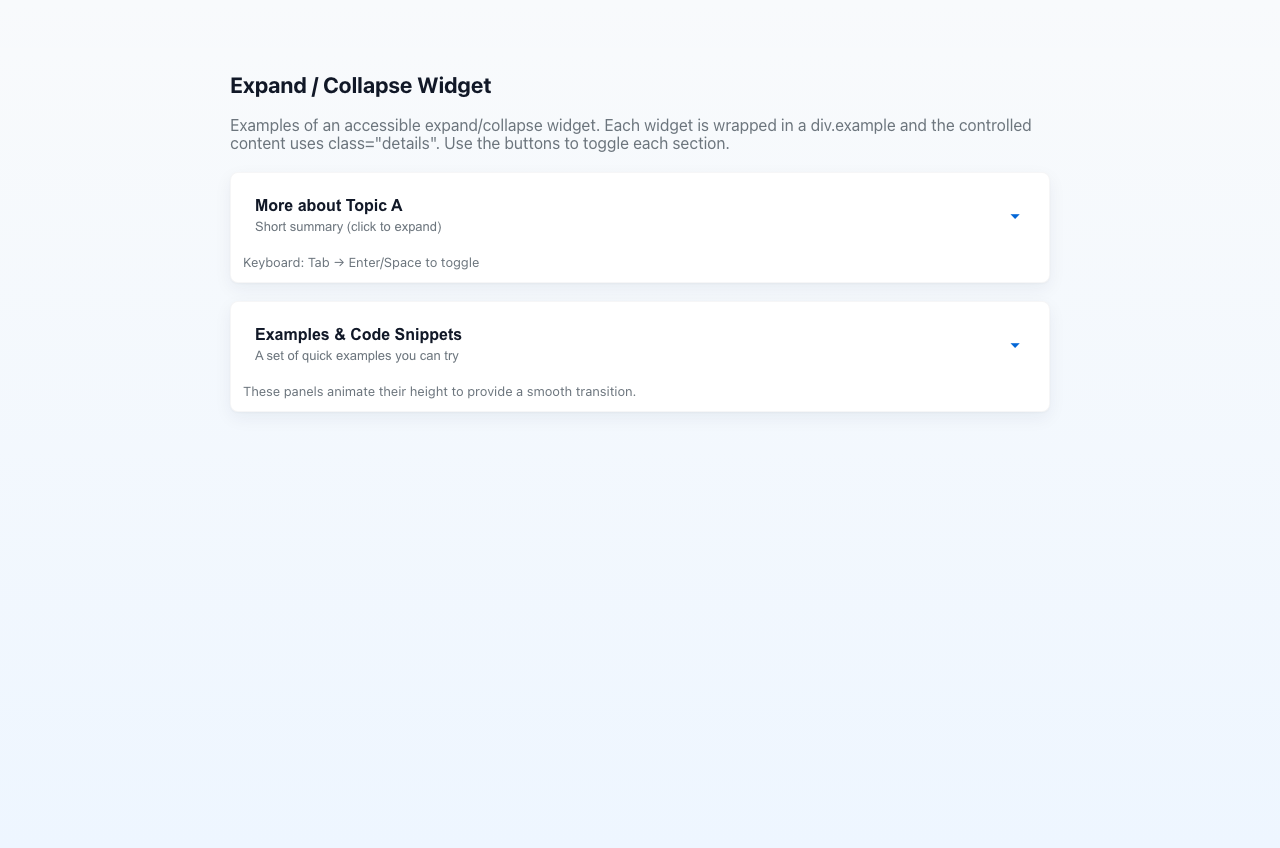Select the More about Topic A header
1280x848 pixels.
point(328,205)
